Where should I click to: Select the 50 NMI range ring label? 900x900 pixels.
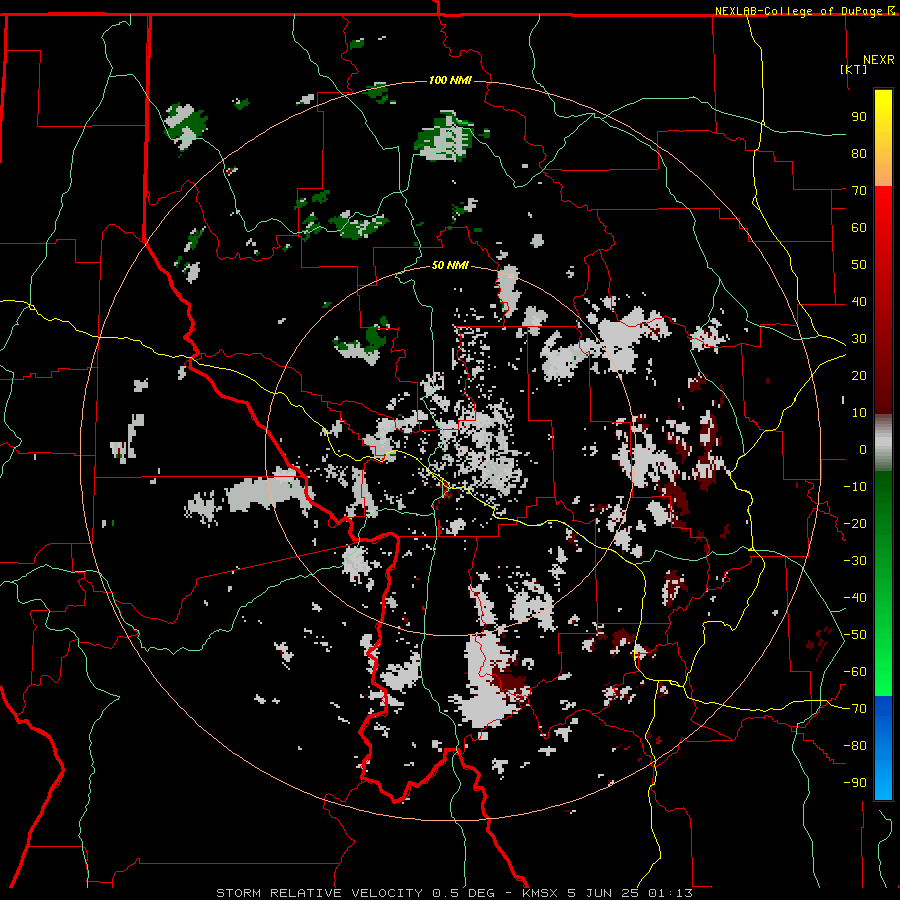click(x=450, y=265)
